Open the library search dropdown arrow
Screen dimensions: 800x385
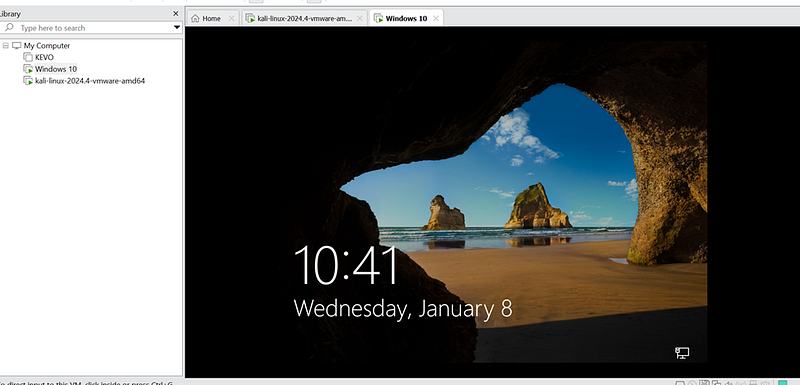177,28
